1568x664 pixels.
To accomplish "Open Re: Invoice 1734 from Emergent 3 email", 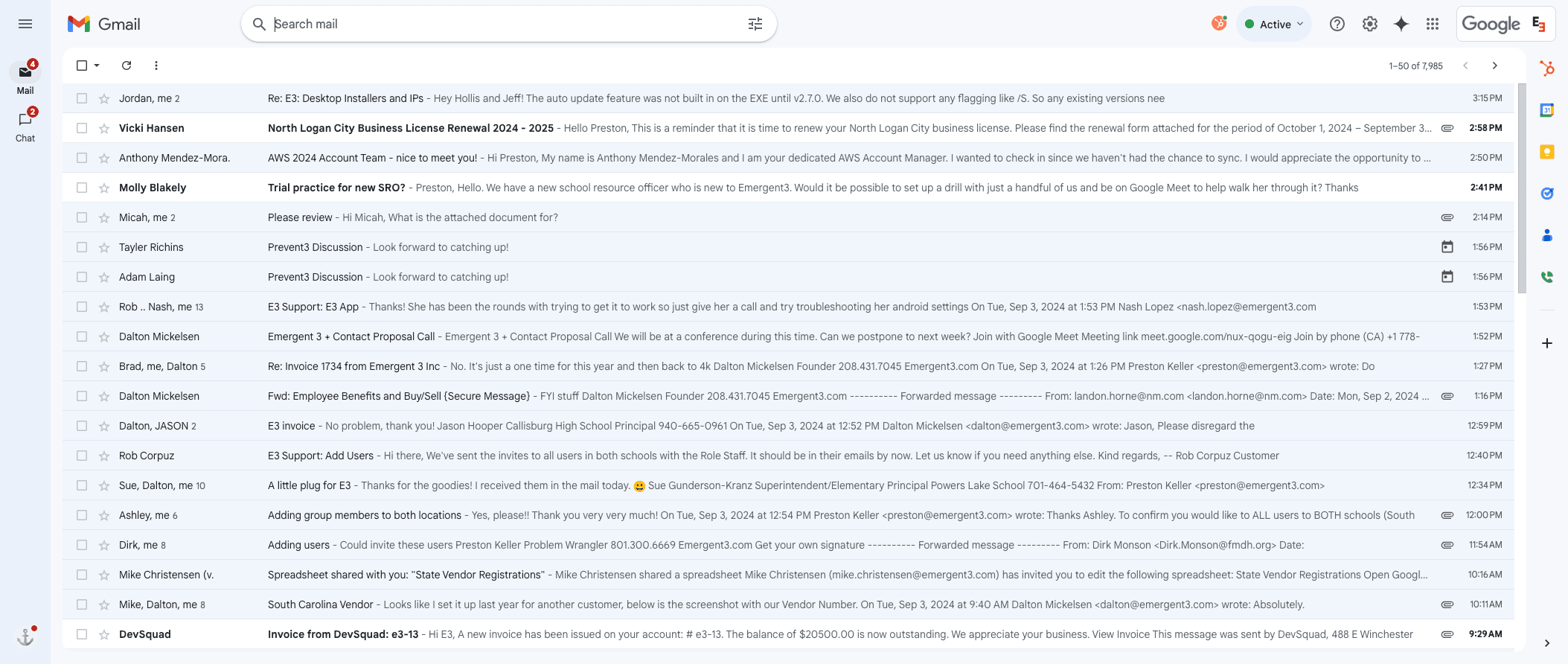I will click(788, 366).
